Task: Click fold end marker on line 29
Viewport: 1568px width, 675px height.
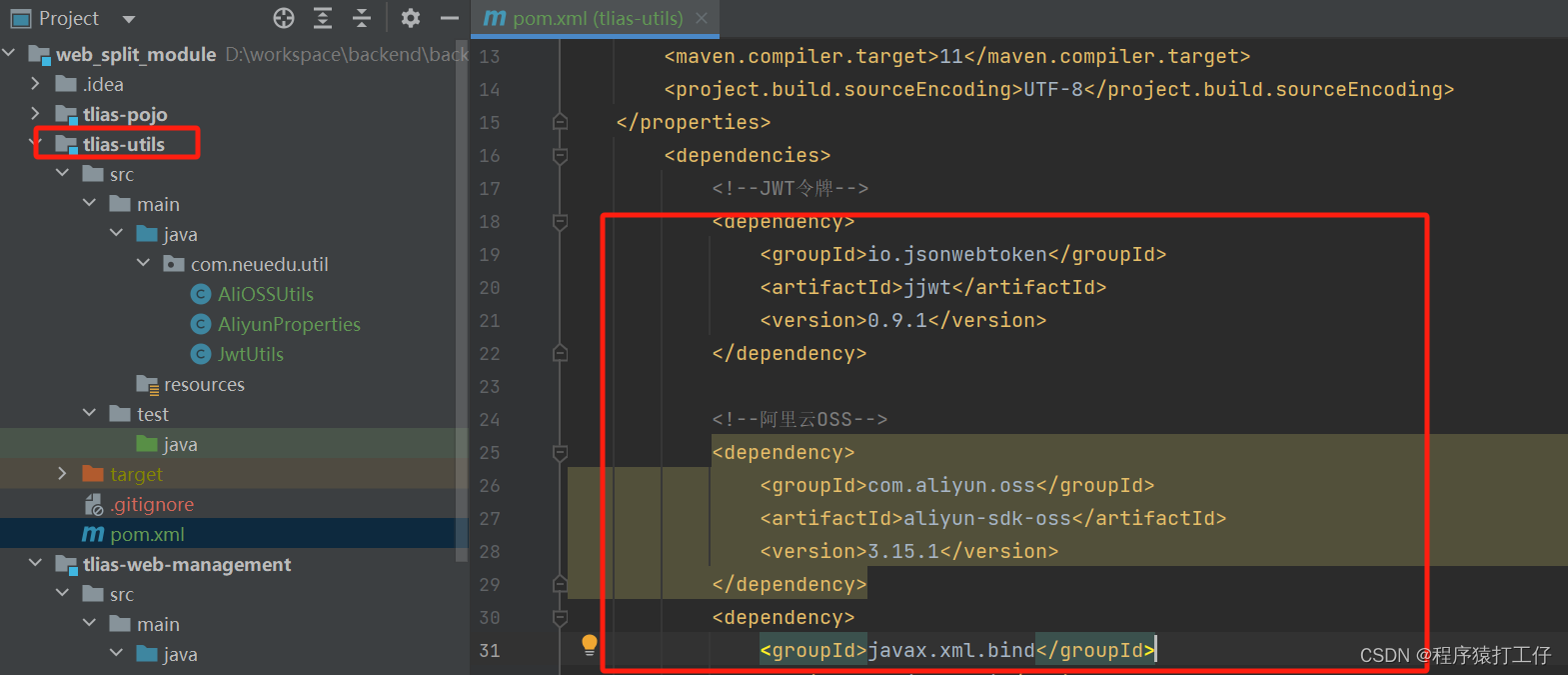Action: (560, 584)
